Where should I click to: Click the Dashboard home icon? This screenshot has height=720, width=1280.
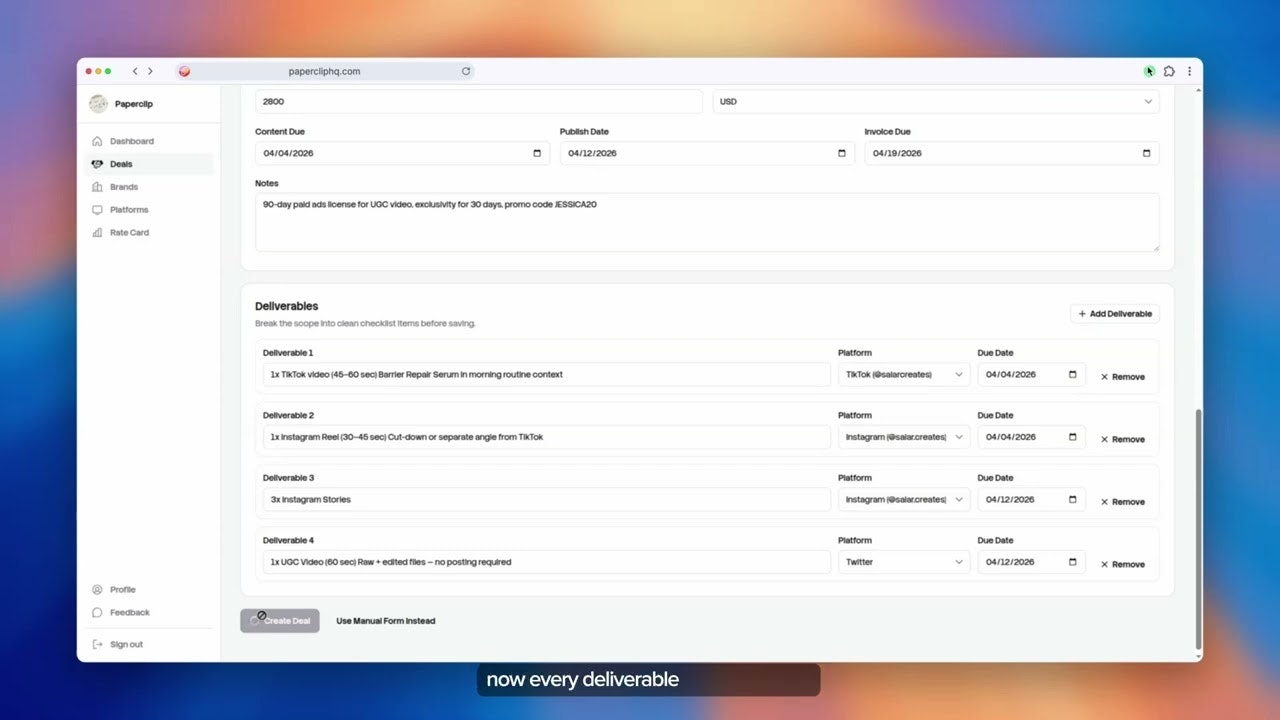(x=97, y=141)
